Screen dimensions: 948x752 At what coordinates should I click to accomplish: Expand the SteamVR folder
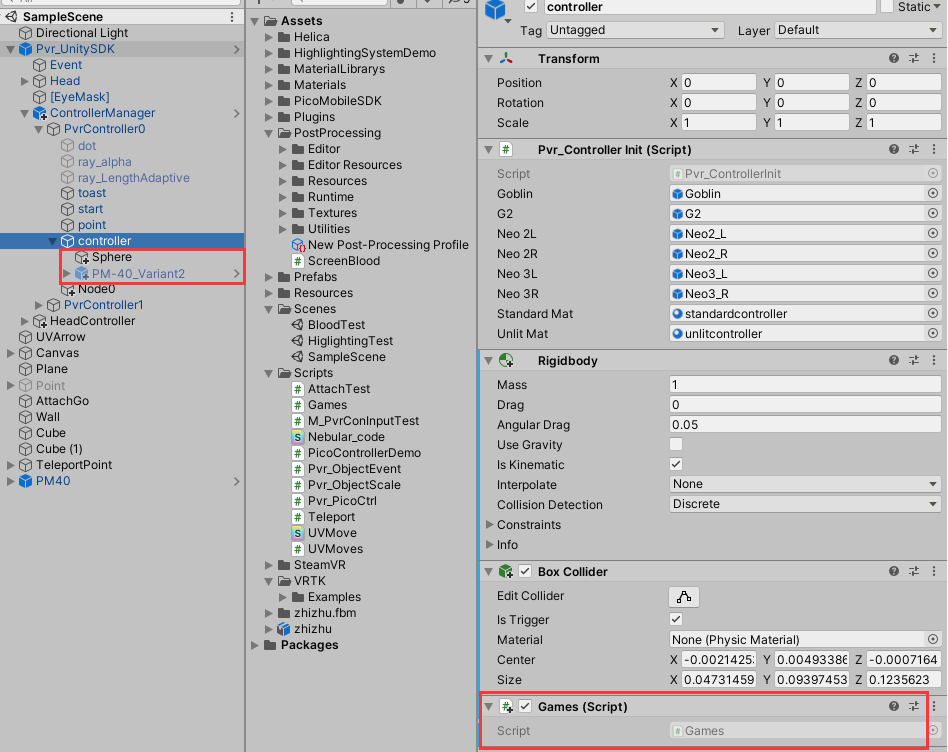point(268,565)
